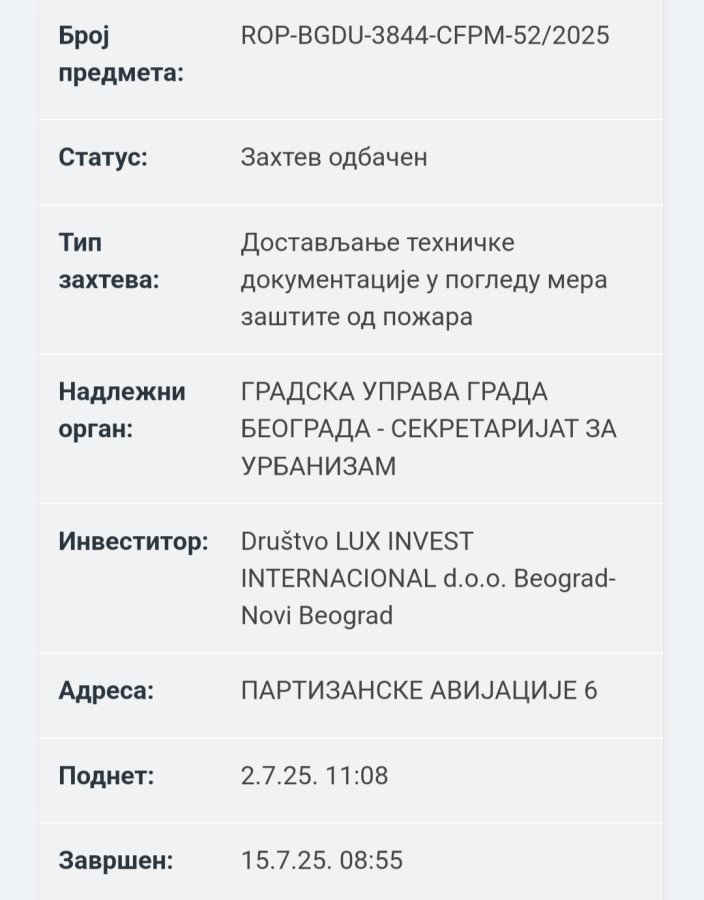Viewport: 704px width, 900px height.
Task: Click the "Поднет" label
Action: click(x=106, y=775)
